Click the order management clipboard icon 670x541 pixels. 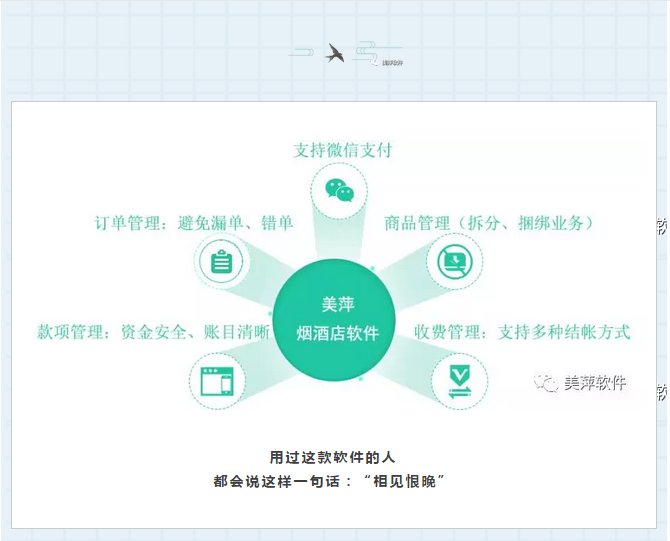pos(221,261)
